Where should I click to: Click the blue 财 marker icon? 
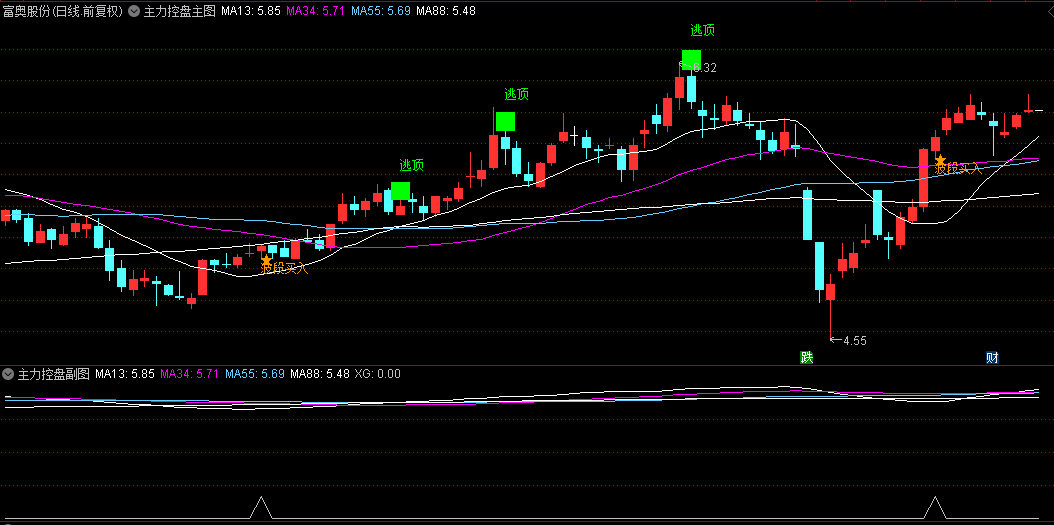(992, 358)
